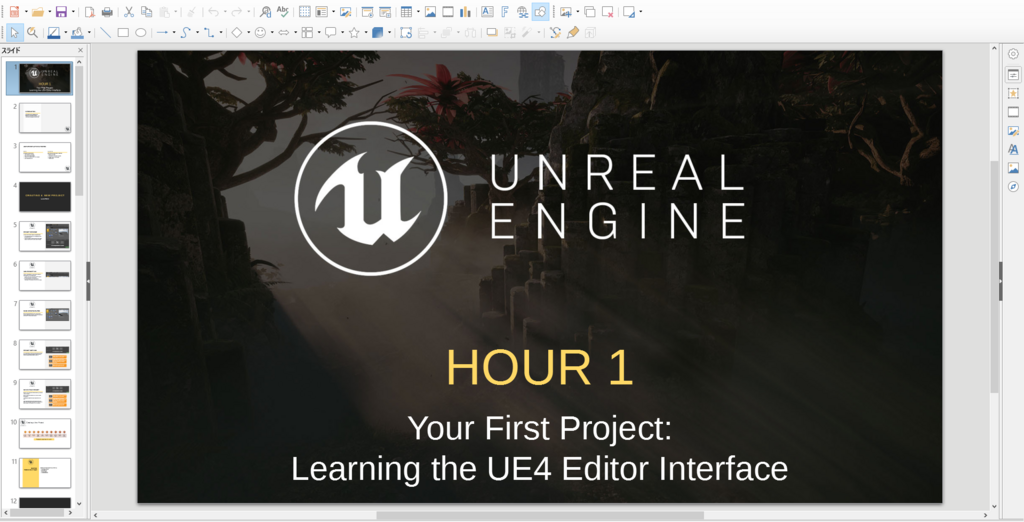1024x522 pixels.
Task: Click the Insert Image icon in toolbar
Action: click(430, 12)
